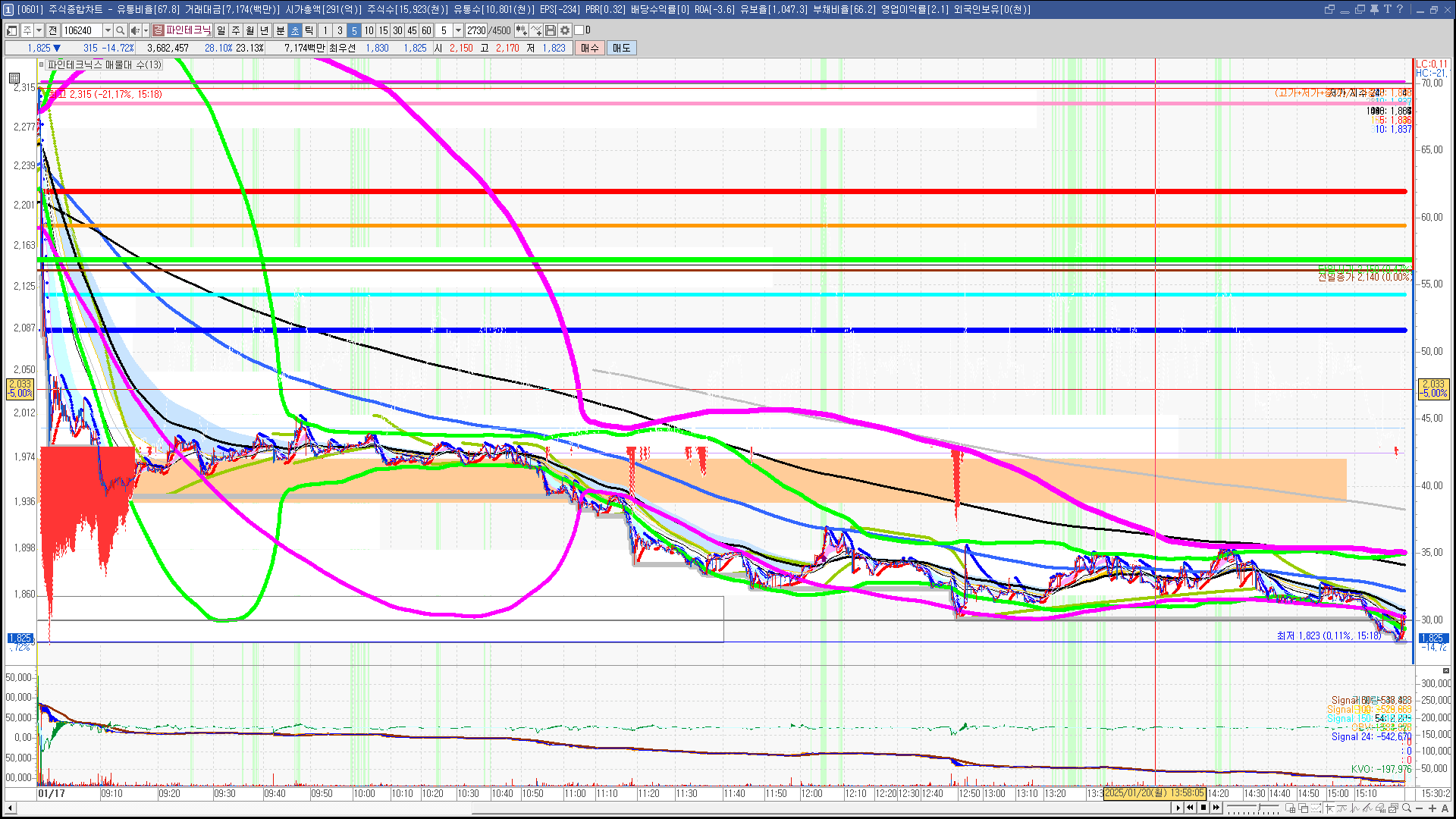Switch to the 분 (minute) chart tab
Viewport: 1456px width, 819px height.
pyautogui.click(x=280, y=30)
